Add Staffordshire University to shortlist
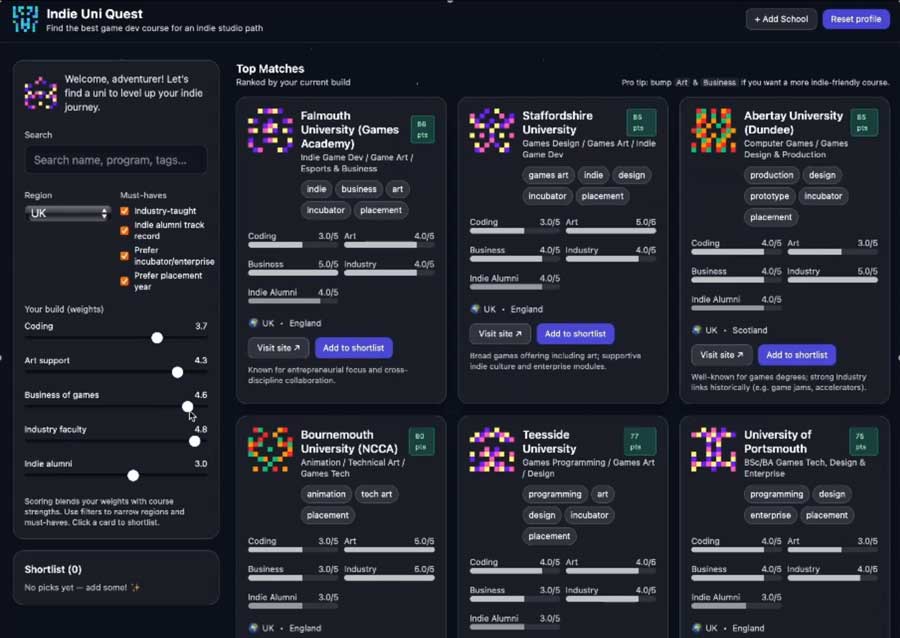Image resolution: width=900 pixels, height=638 pixels. point(575,334)
